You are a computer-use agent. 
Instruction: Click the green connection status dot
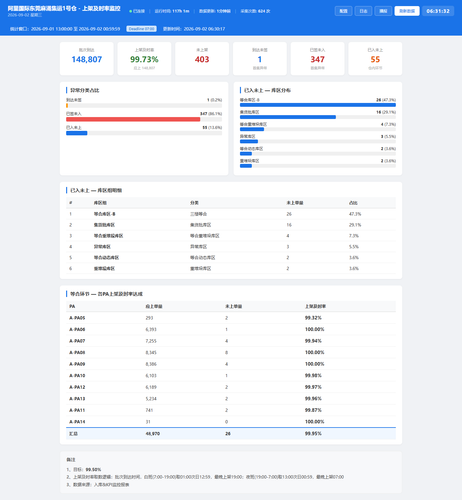click(x=130, y=11)
